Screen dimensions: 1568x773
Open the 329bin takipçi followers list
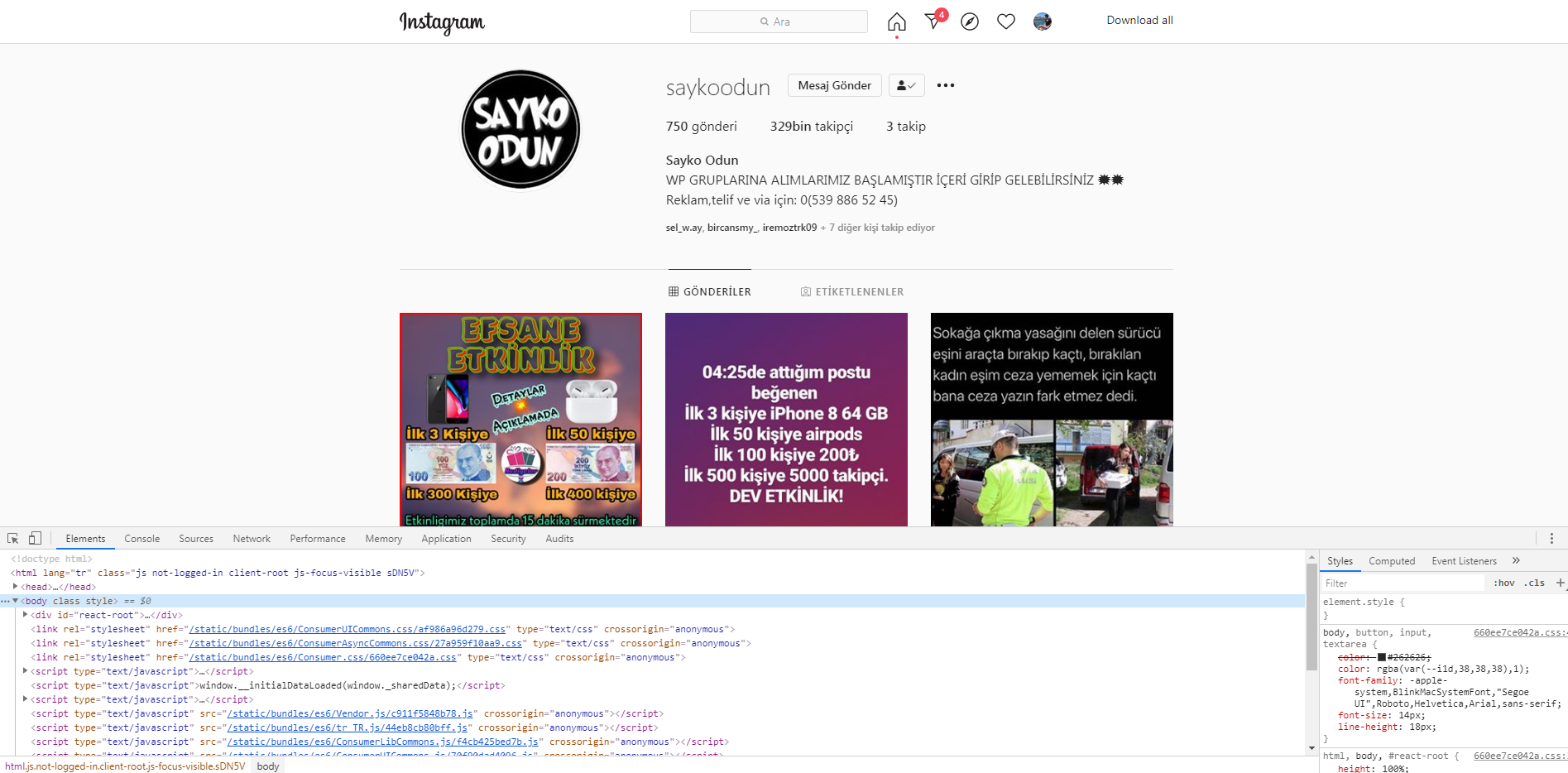coord(812,126)
